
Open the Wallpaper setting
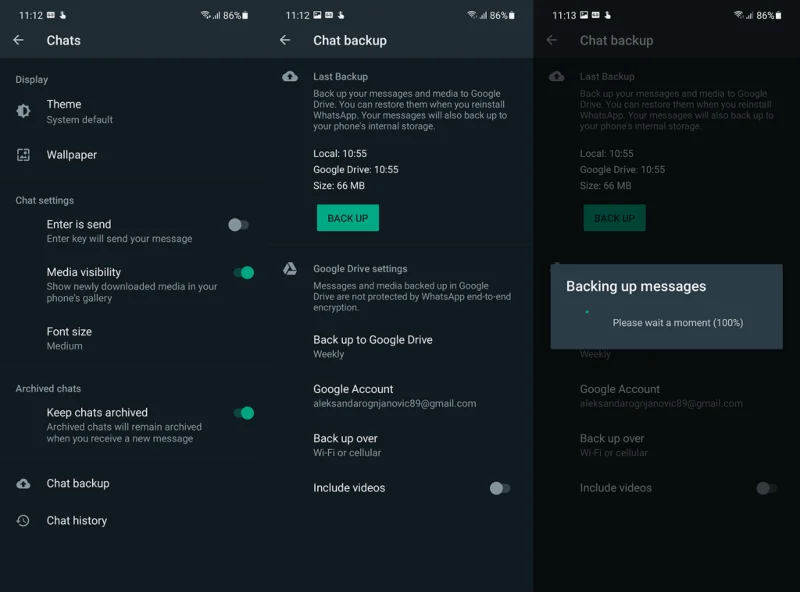click(x=133, y=155)
